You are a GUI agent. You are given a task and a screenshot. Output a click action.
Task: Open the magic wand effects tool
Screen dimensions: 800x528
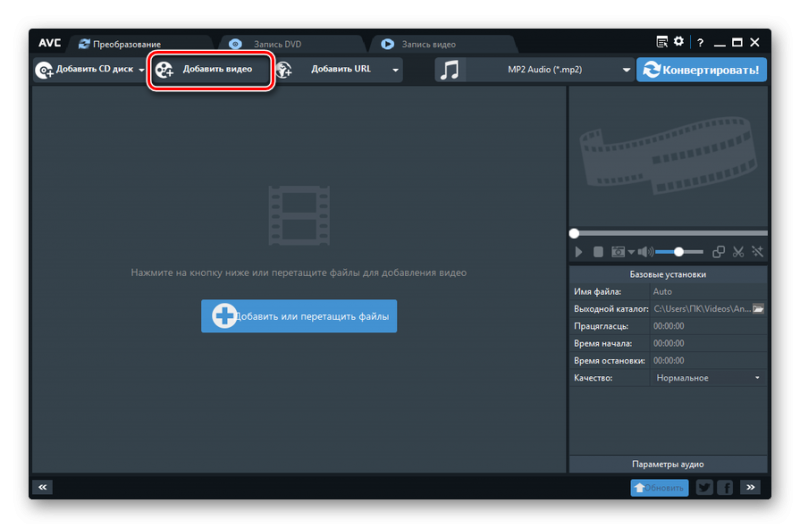point(758,252)
